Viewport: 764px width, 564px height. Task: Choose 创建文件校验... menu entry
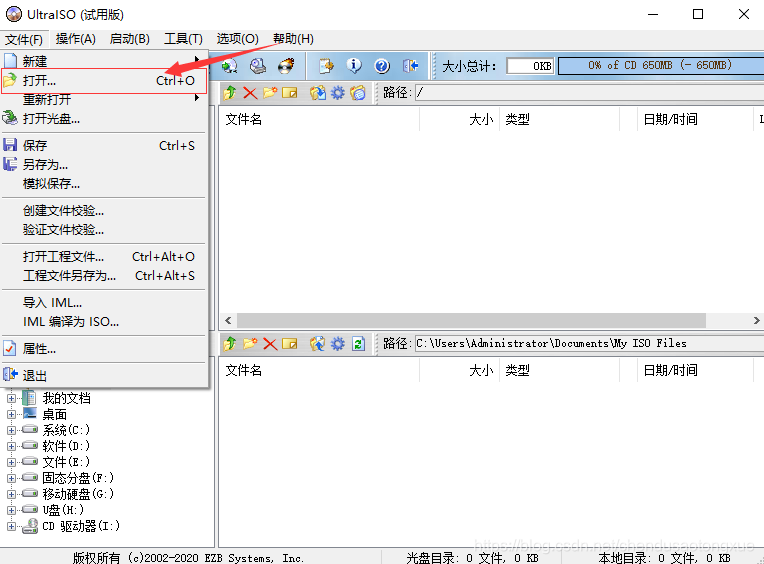coord(104,210)
